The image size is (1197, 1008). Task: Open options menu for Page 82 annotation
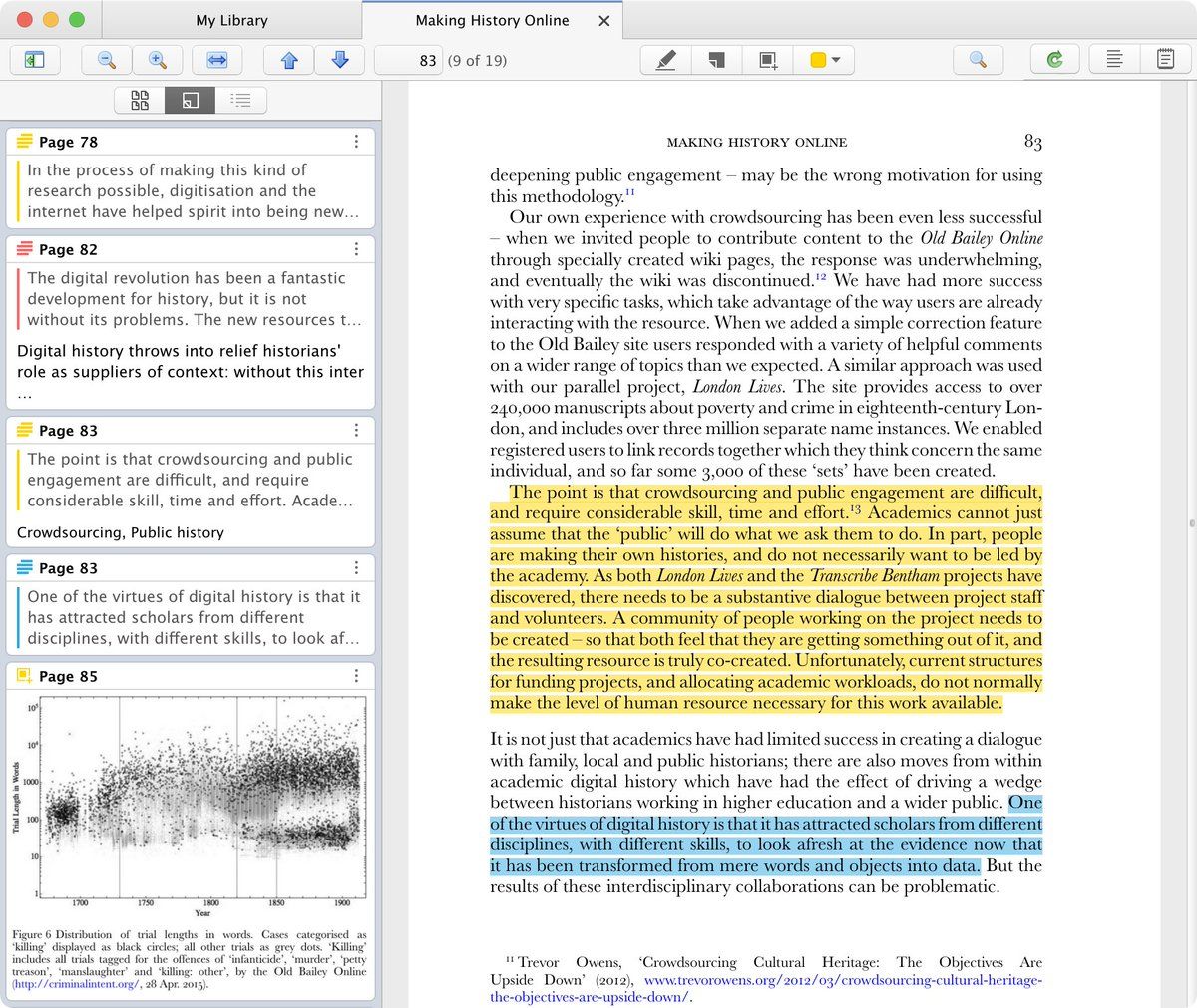(356, 249)
